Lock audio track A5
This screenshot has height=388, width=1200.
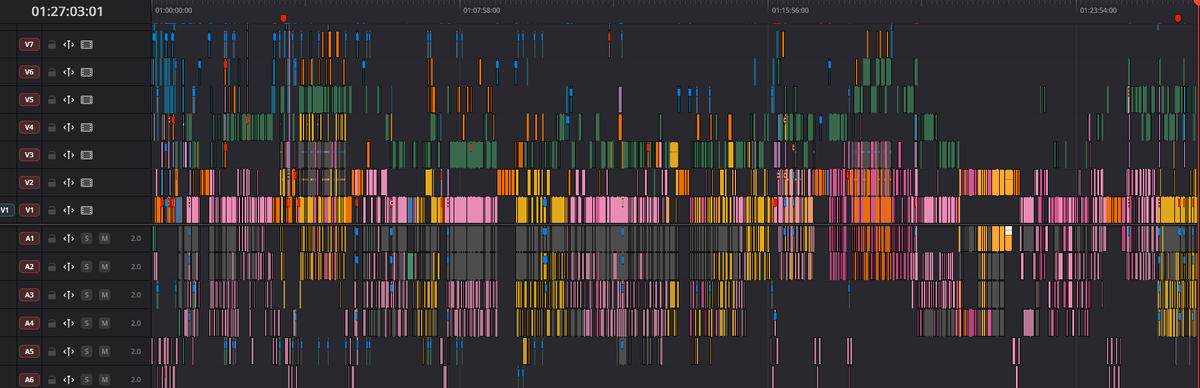point(51,352)
